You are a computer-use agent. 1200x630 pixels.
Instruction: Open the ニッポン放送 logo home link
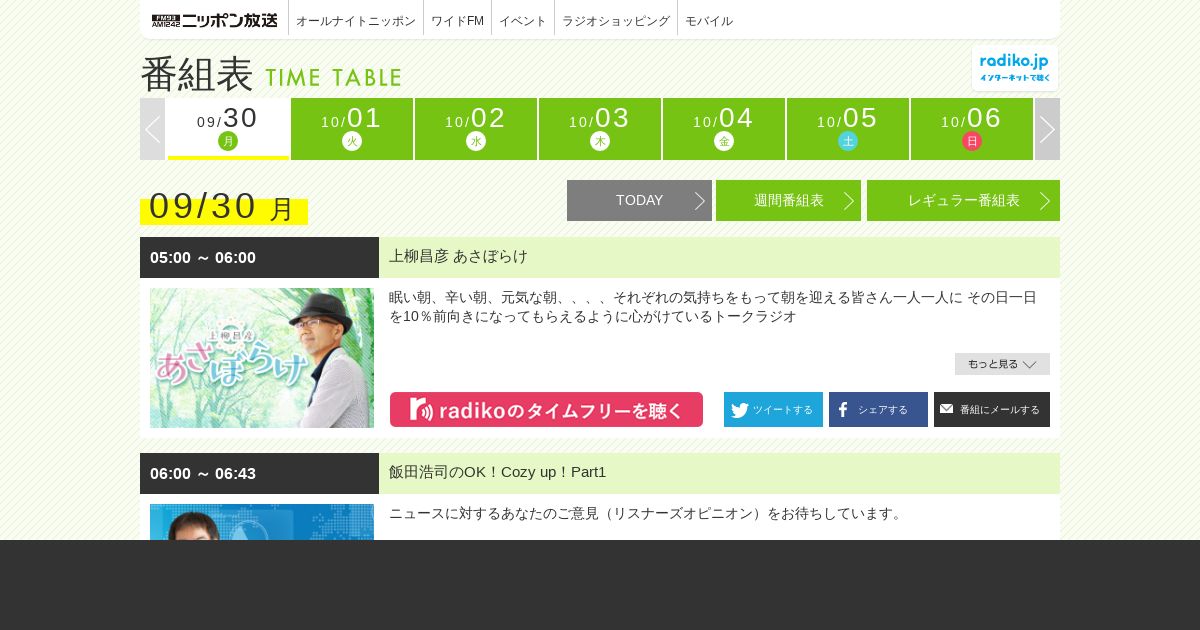click(215, 20)
